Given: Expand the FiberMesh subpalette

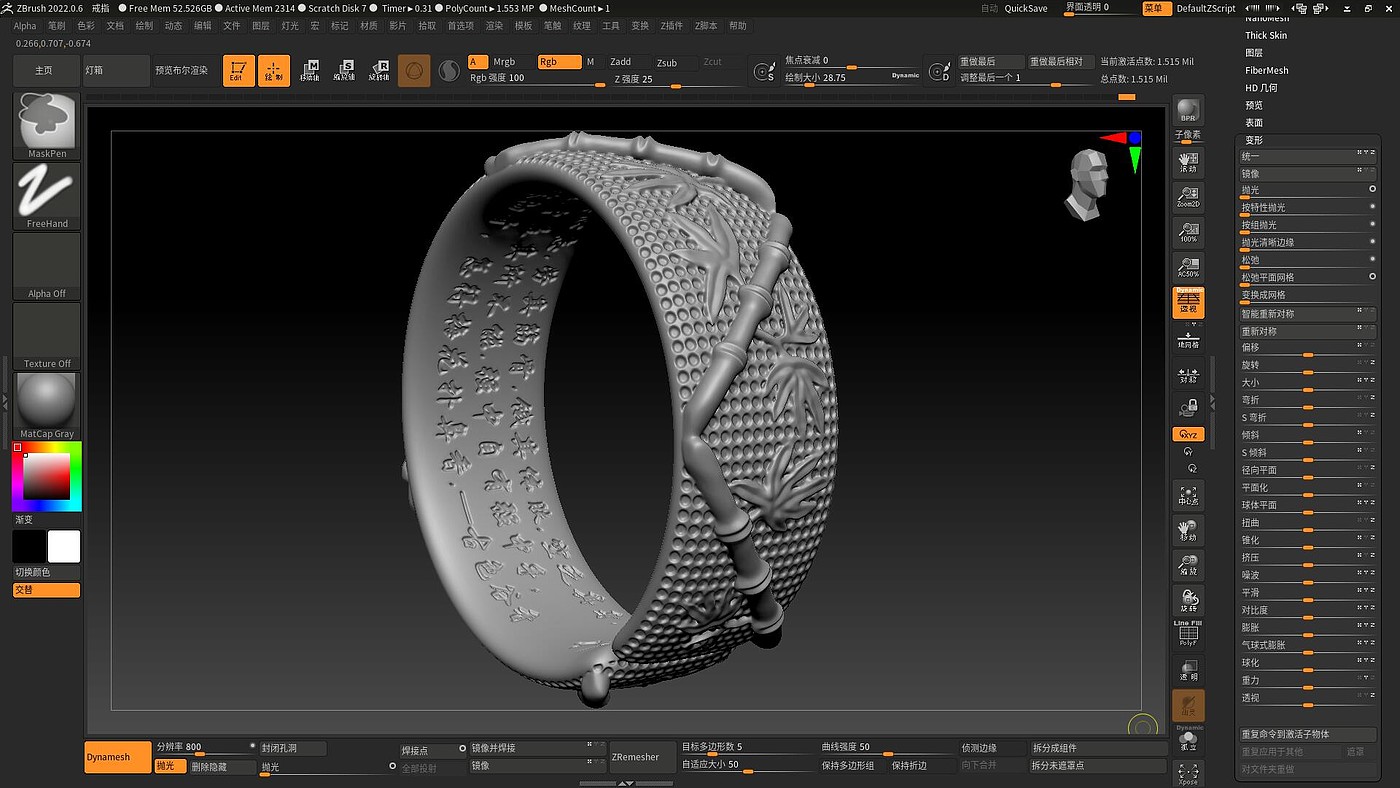Looking at the screenshot, I should (1266, 70).
